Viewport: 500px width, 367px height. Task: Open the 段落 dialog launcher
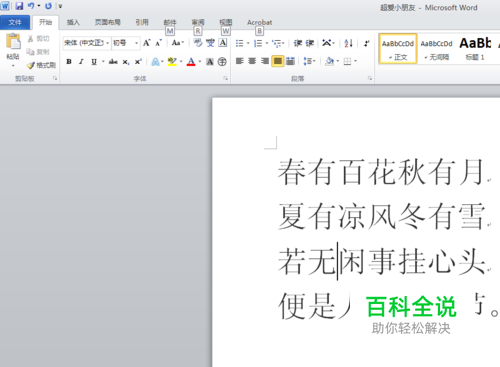click(x=370, y=78)
